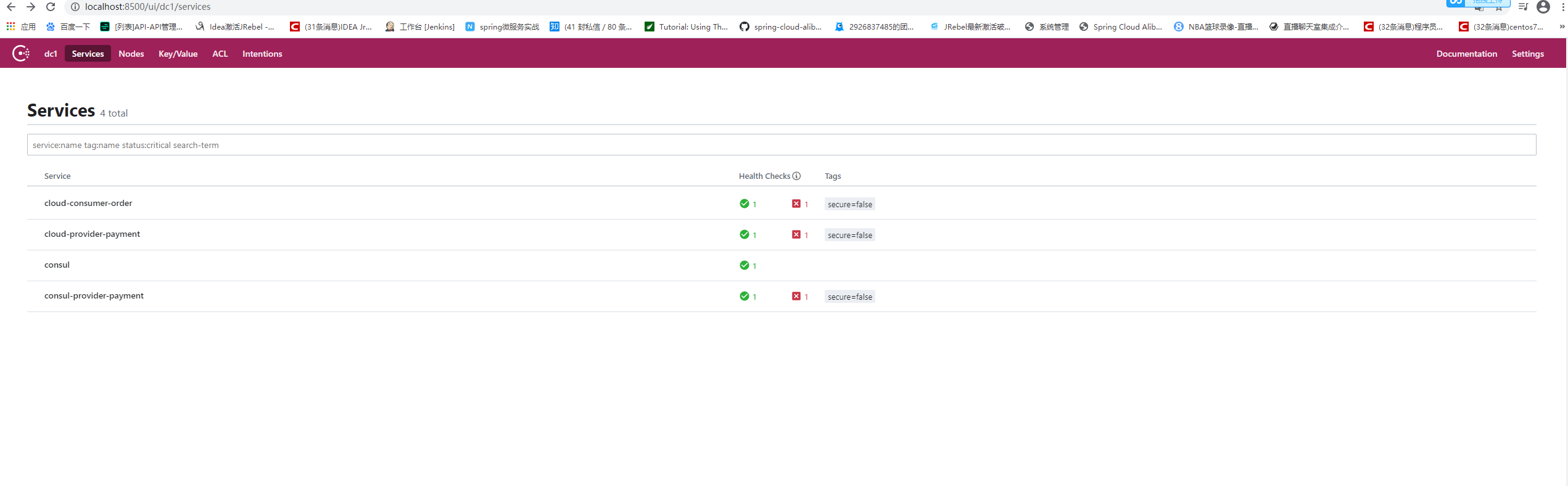Click the media control icon in browser toolbar
Viewport: 1568px width, 486px height.
pyautogui.click(x=1523, y=7)
